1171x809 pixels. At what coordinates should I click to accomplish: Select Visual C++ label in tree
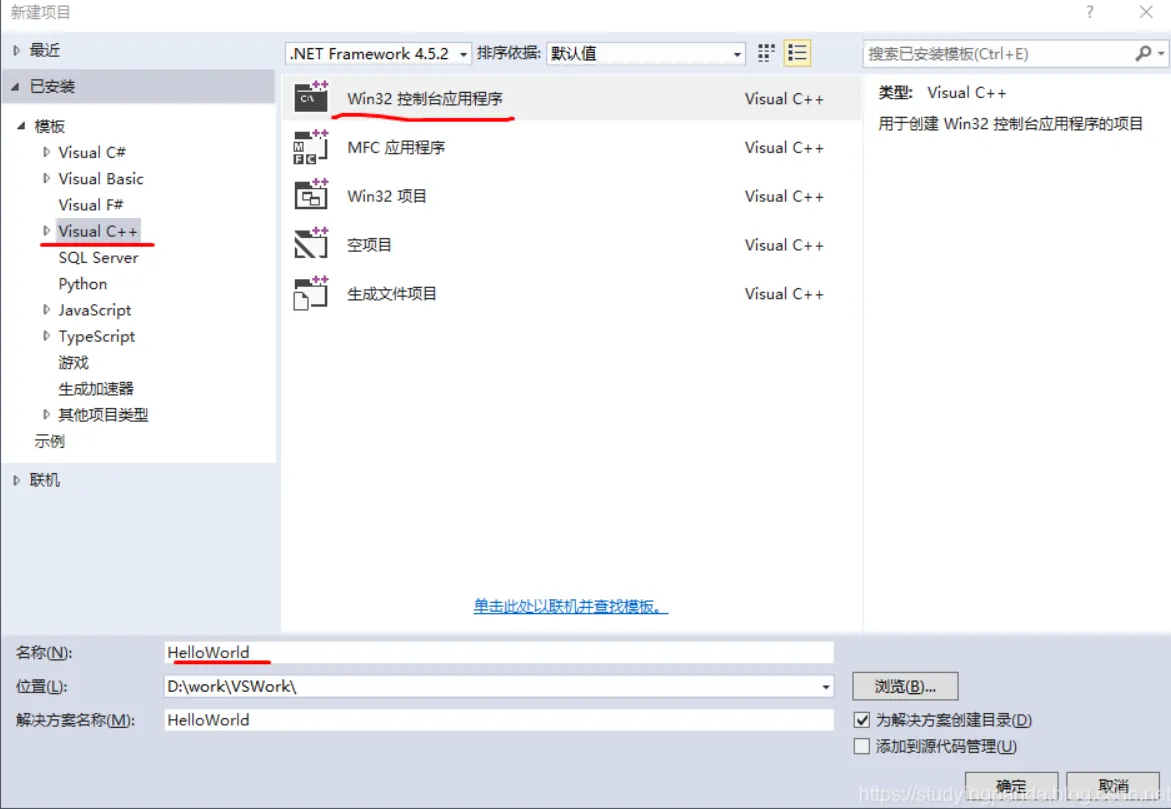98,231
